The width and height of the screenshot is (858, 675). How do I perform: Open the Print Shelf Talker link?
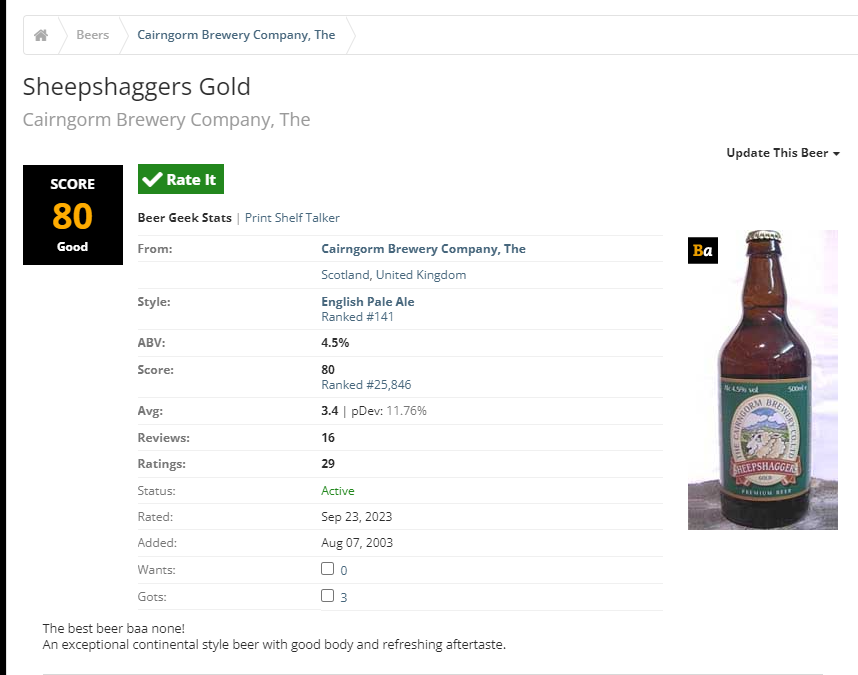(292, 218)
